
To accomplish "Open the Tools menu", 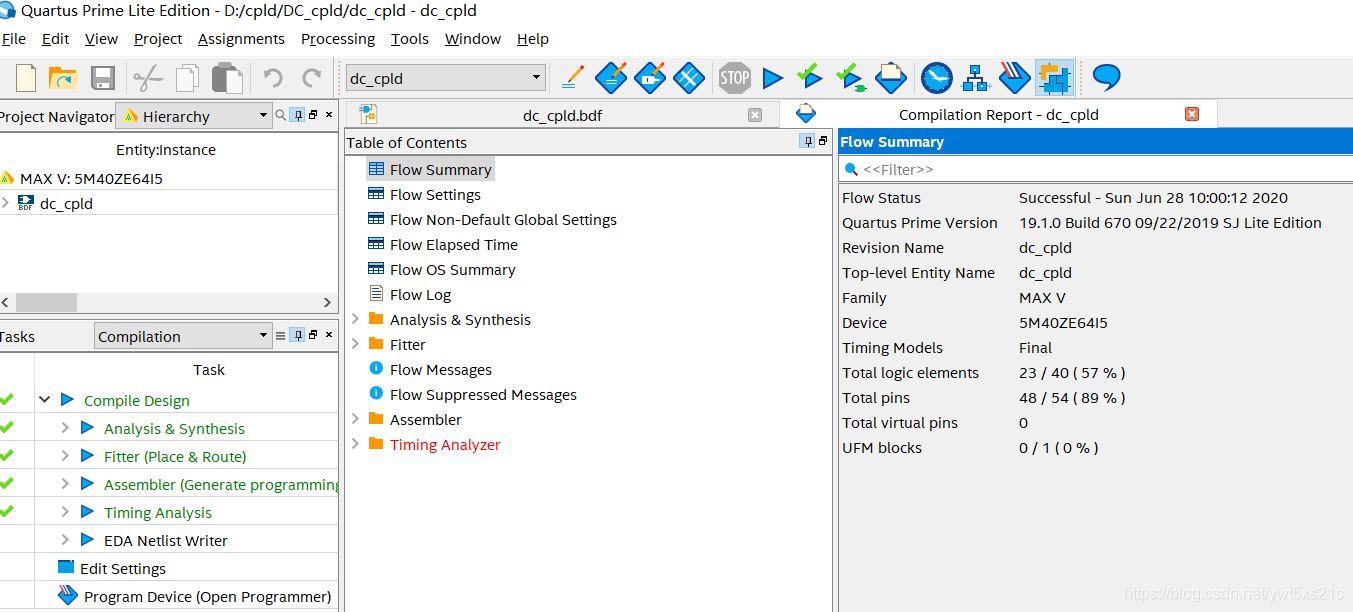I will point(410,38).
